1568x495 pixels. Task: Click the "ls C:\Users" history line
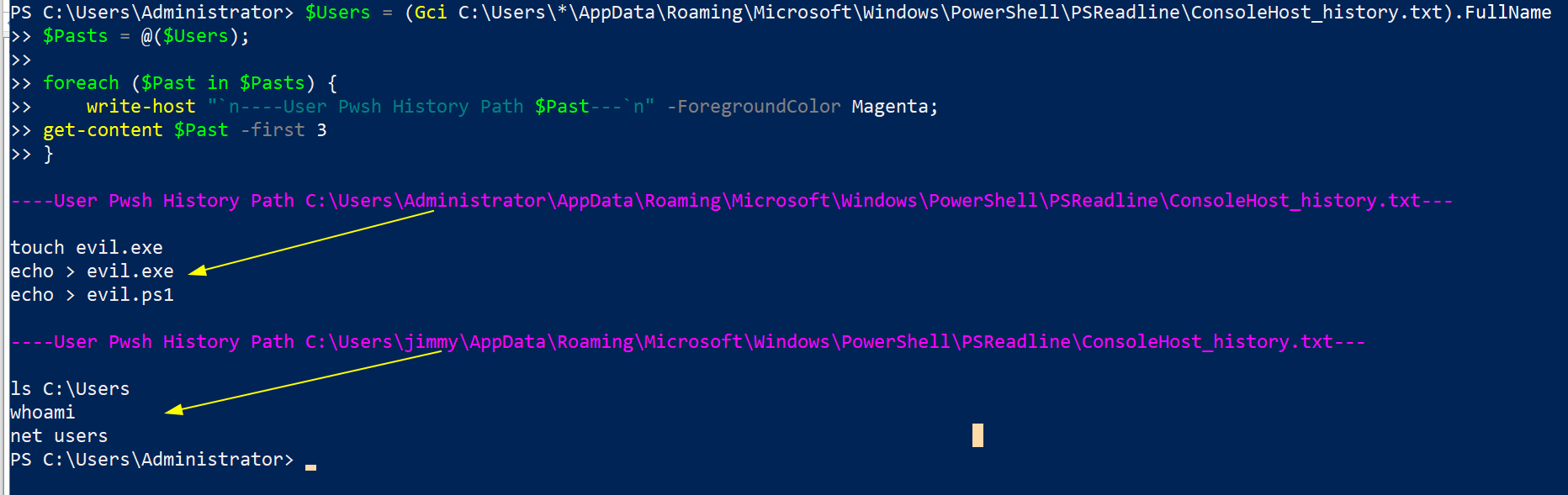pyautogui.click(x=70, y=389)
